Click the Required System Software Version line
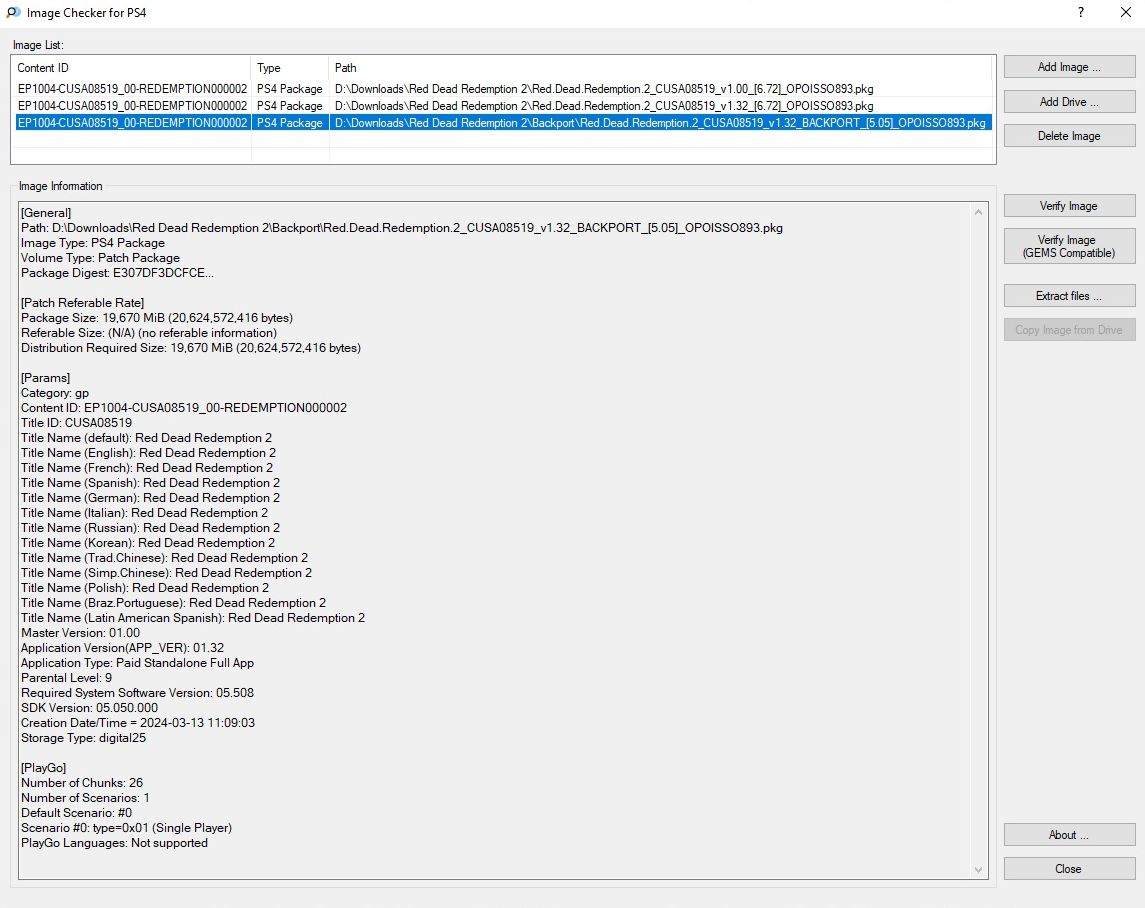 point(137,693)
